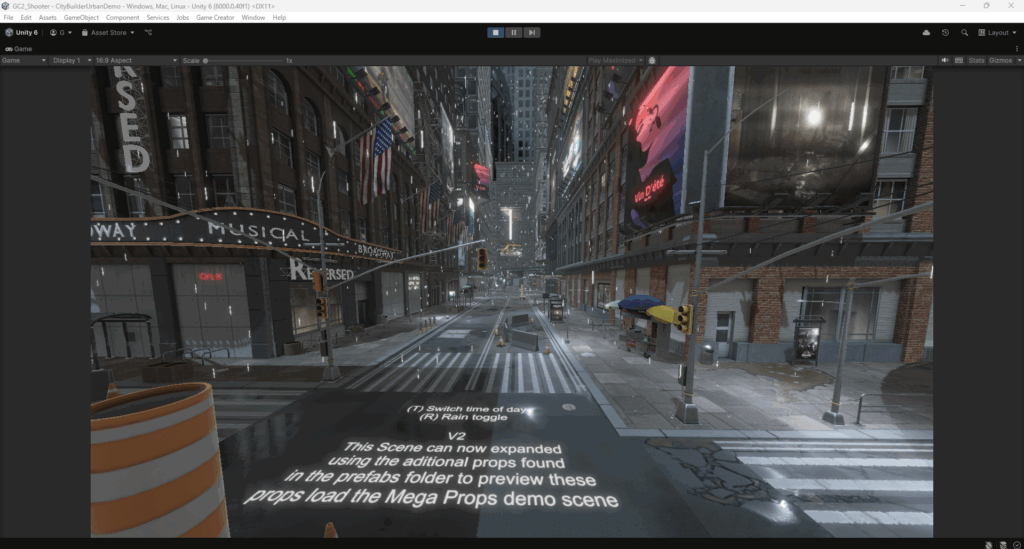The width and height of the screenshot is (1024, 549).
Task: Toggle the Stats overlay
Action: 977,60
